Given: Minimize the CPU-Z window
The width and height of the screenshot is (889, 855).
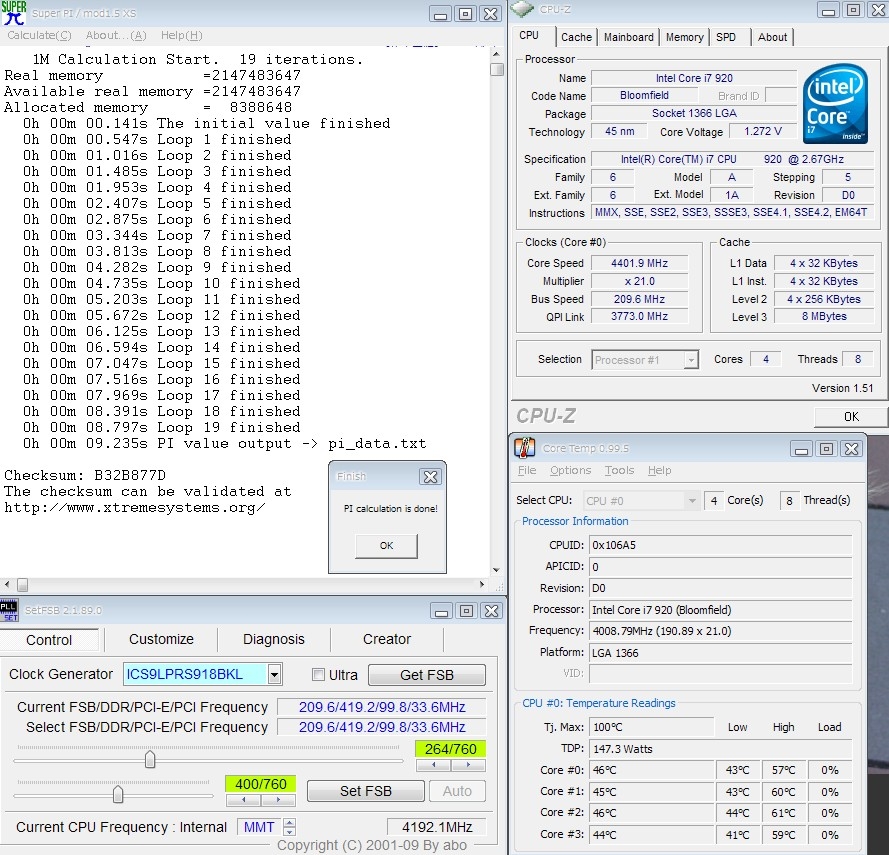Looking at the screenshot, I should (828, 10).
